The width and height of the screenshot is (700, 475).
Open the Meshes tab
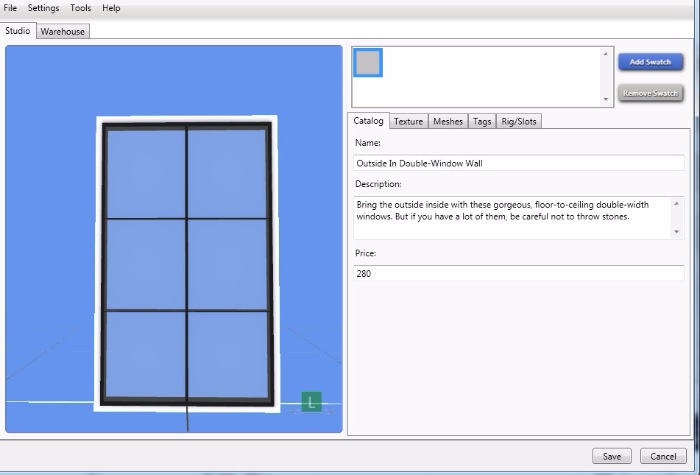(448, 121)
